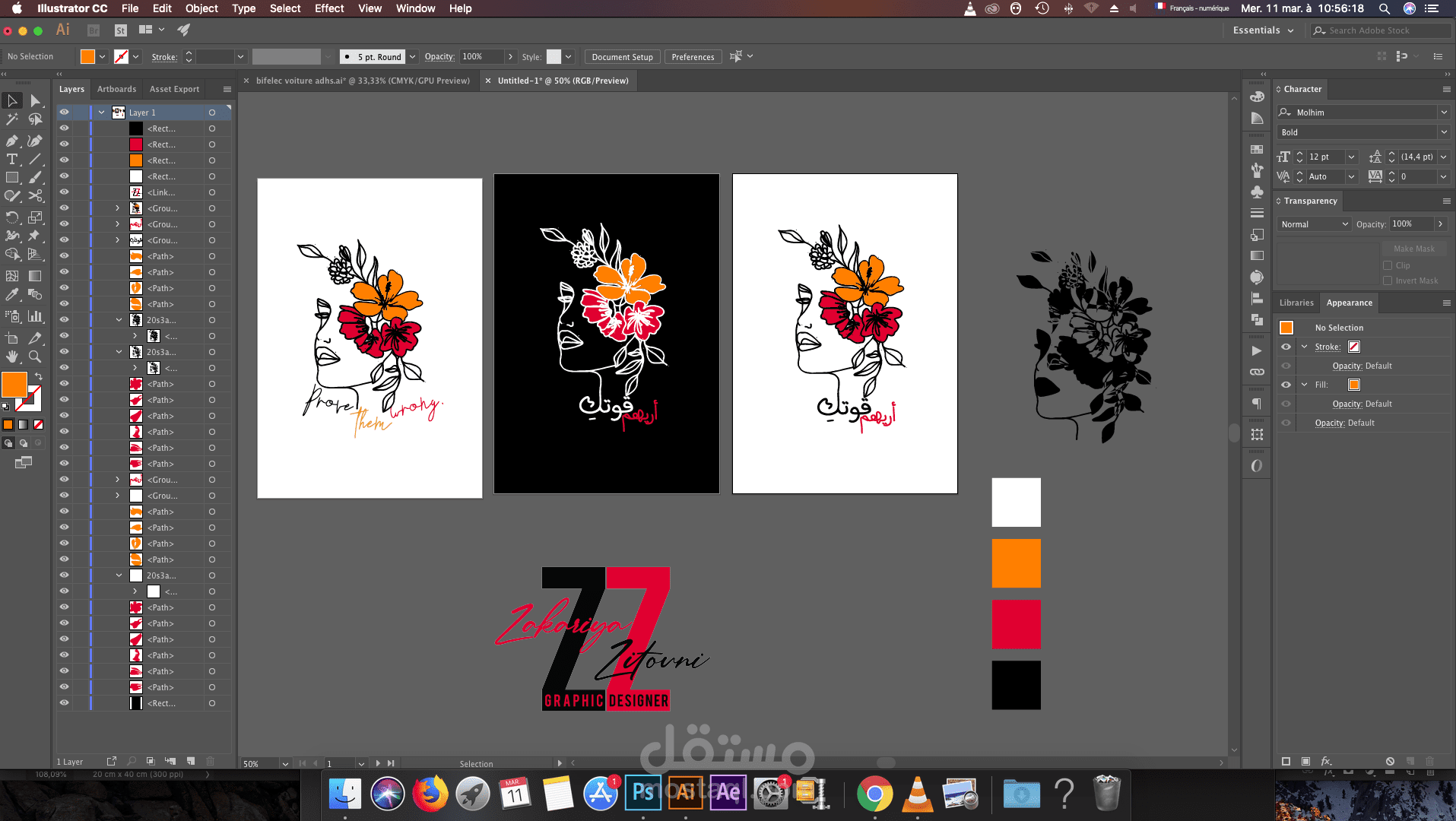Viewport: 1456px width, 821px height.
Task: Collapse Layer 1 disclosure arrow
Action: point(101,113)
